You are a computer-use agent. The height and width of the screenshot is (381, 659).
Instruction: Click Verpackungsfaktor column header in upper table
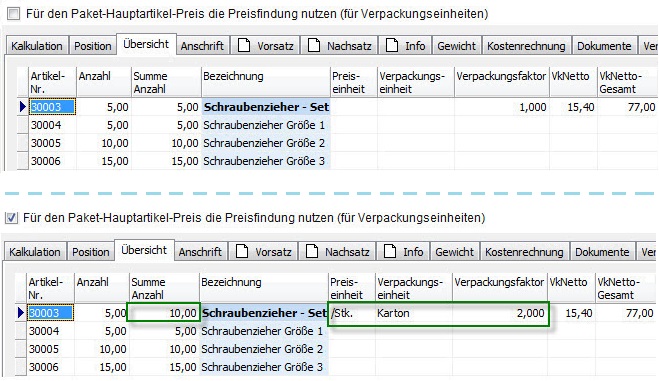click(x=502, y=82)
